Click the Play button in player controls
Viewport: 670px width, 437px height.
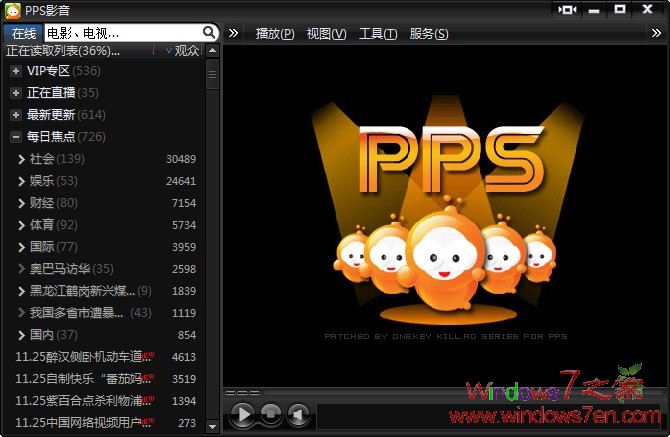(242, 413)
